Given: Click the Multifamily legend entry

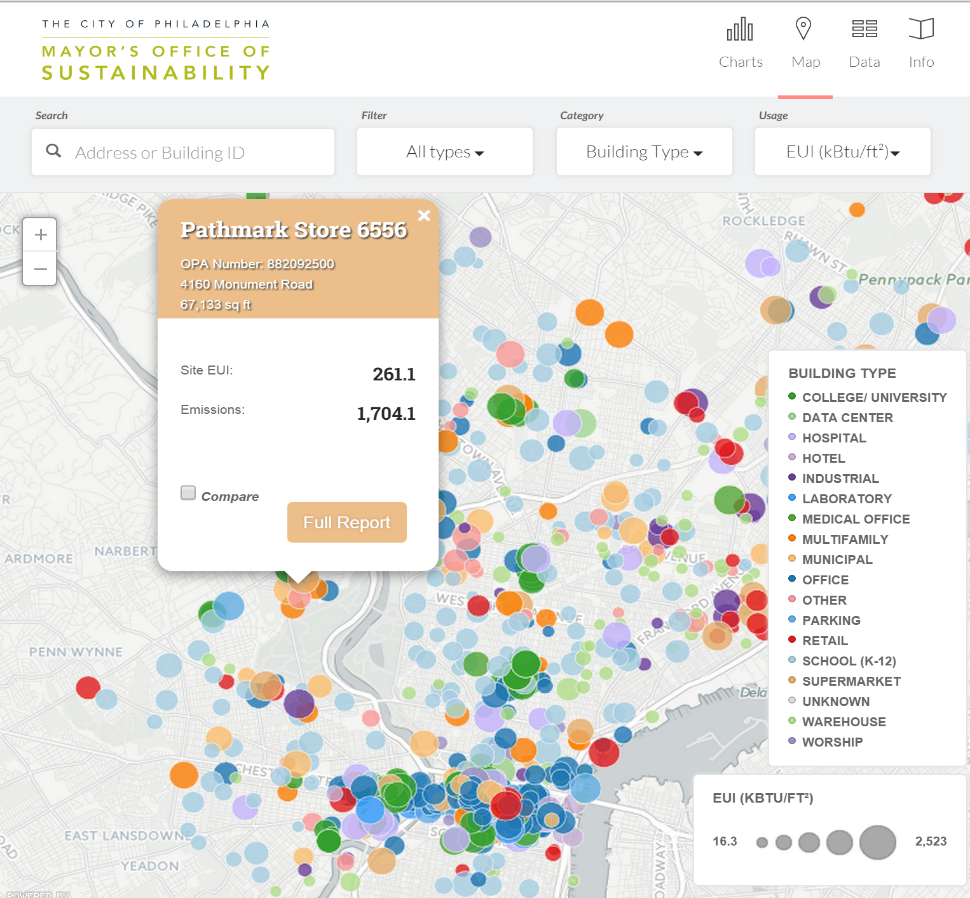Looking at the screenshot, I should coord(838,539).
